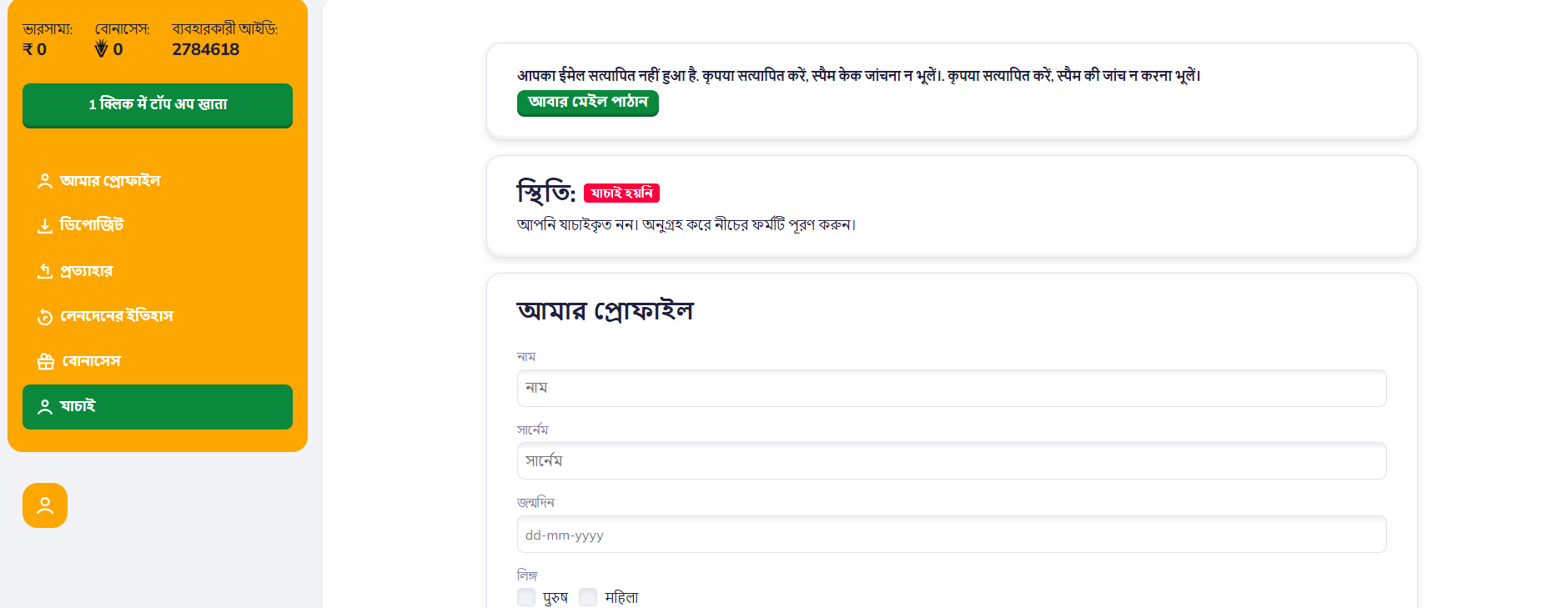Click the balance value ₹ 0
This screenshot has width=1568, height=608.
34,49
